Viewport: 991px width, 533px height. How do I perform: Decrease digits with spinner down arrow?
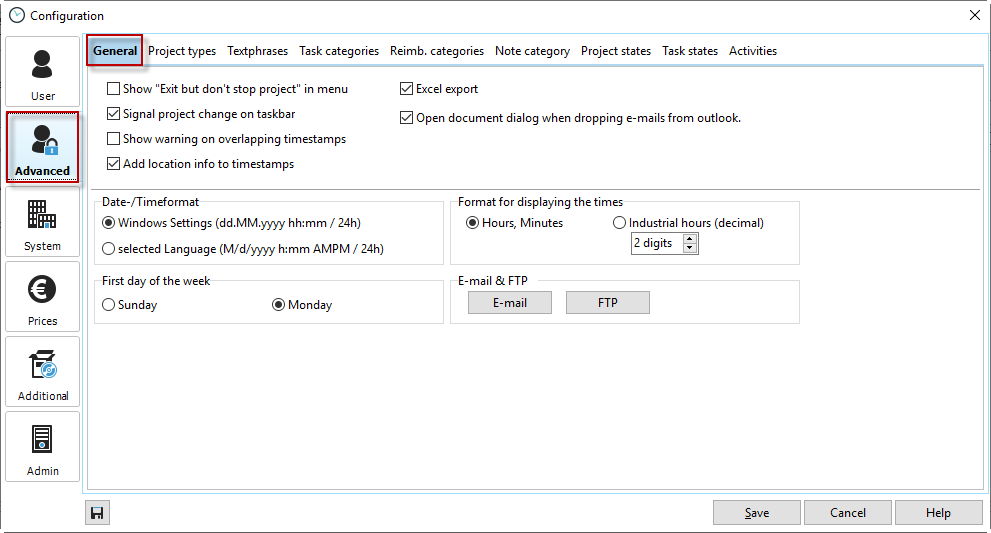(x=690, y=248)
